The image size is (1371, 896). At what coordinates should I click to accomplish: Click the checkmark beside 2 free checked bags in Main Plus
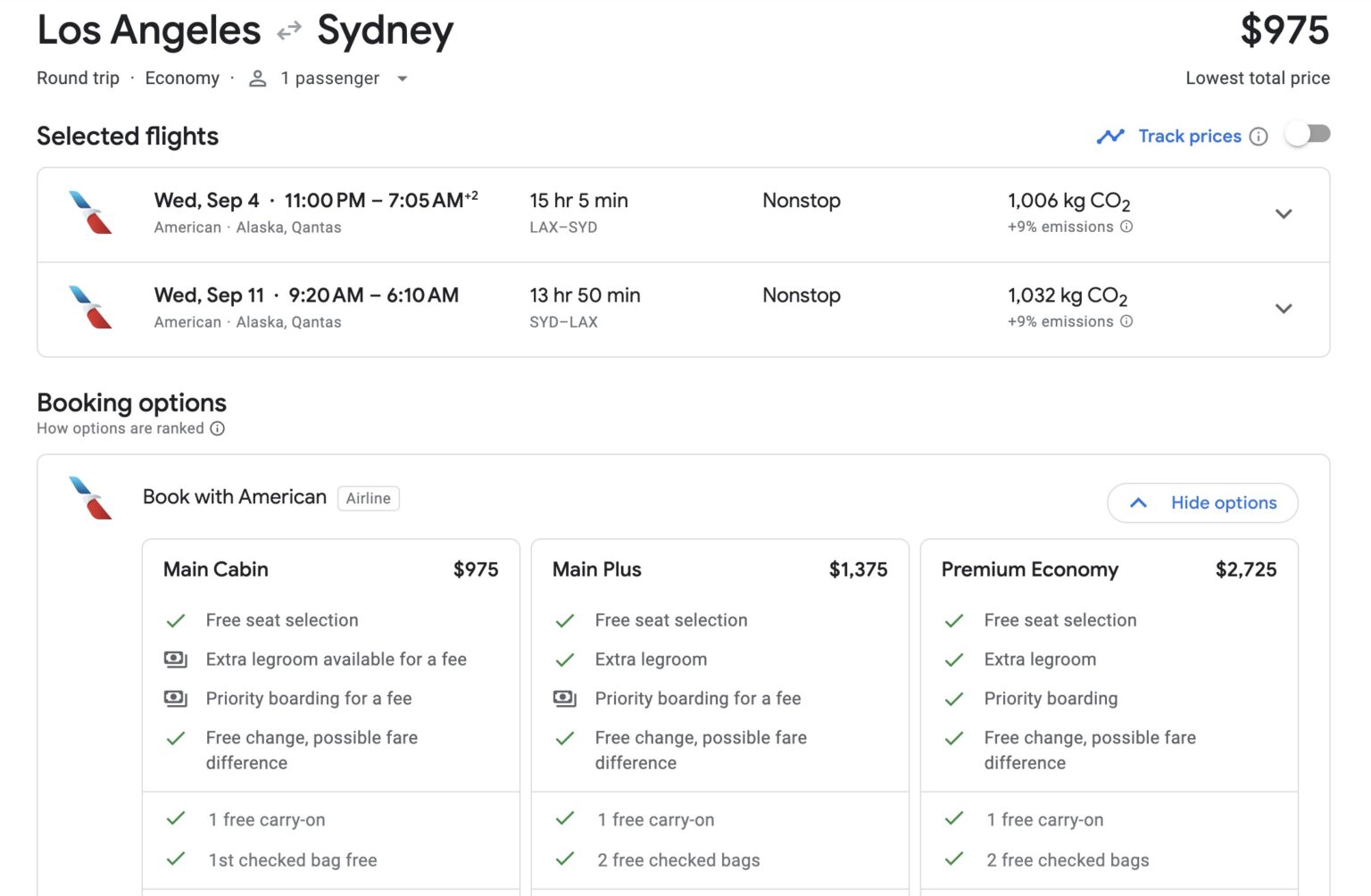coord(565,859)
